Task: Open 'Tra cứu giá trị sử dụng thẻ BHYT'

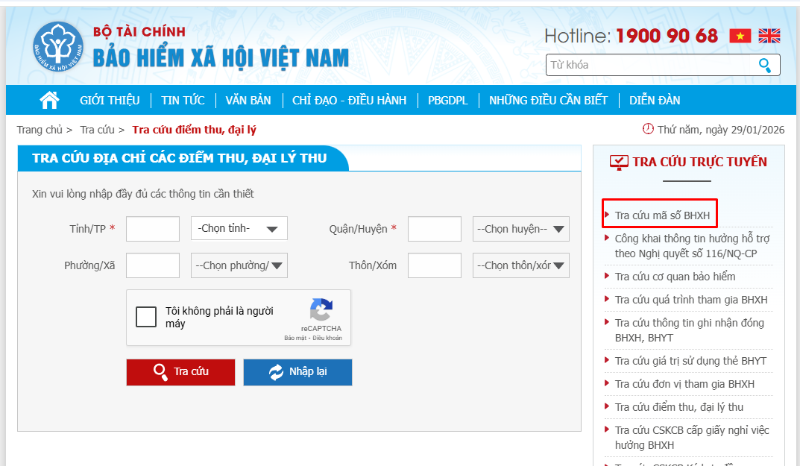Action: pos(690,361)
